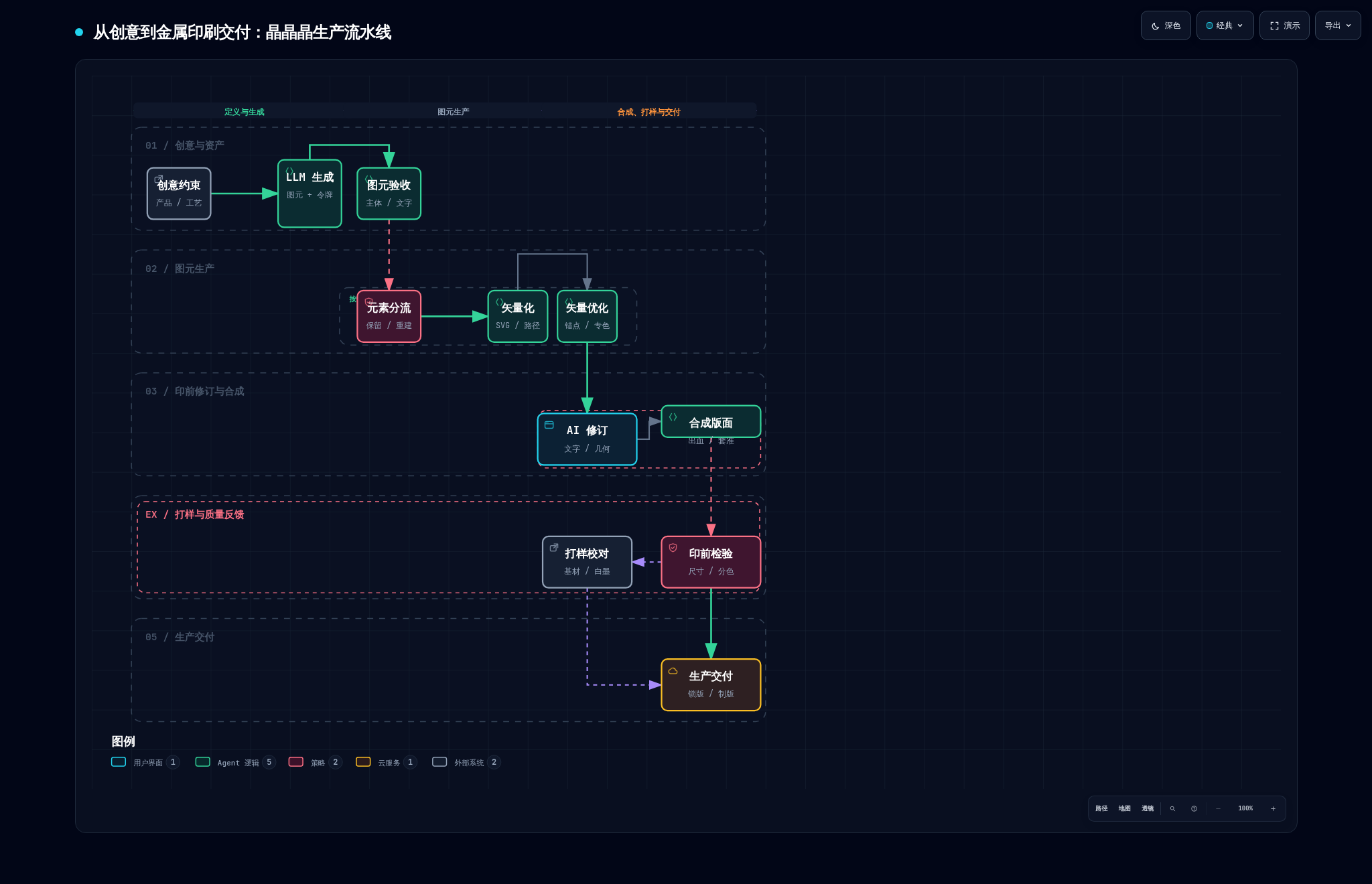Viewport: 1372px width, 884px height.
Task: Click the 03 / 印前修订与合成 lane label
Action: (x=194, y=391)
